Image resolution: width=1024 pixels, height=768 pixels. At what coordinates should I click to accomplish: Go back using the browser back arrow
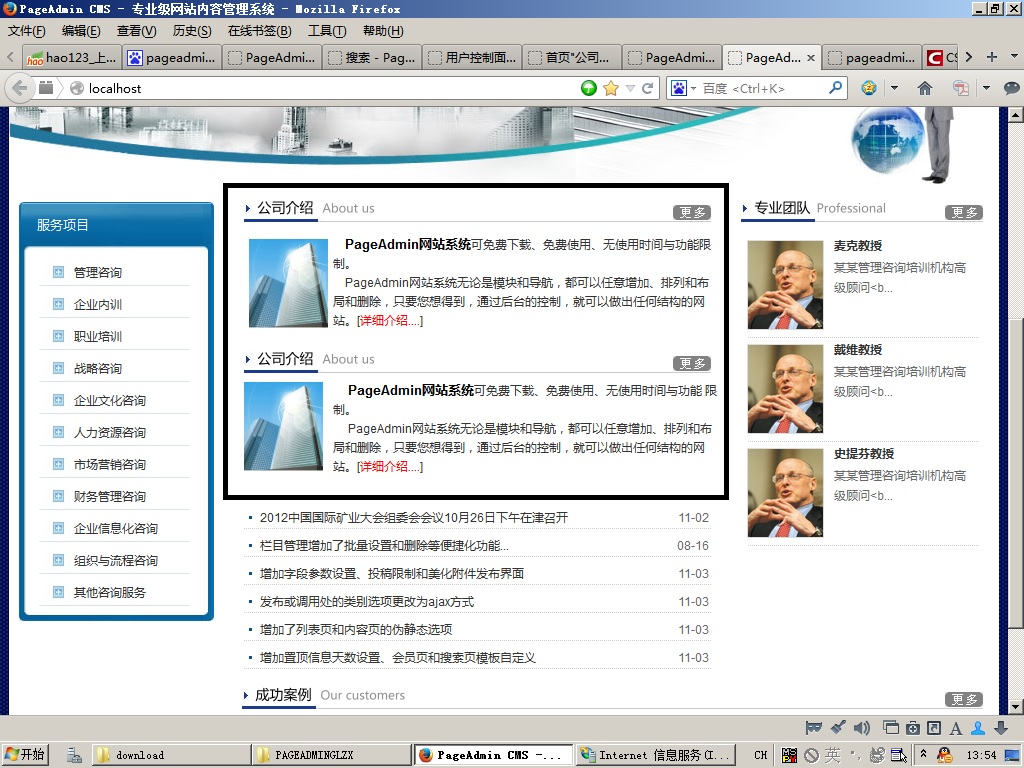(20, 88)
